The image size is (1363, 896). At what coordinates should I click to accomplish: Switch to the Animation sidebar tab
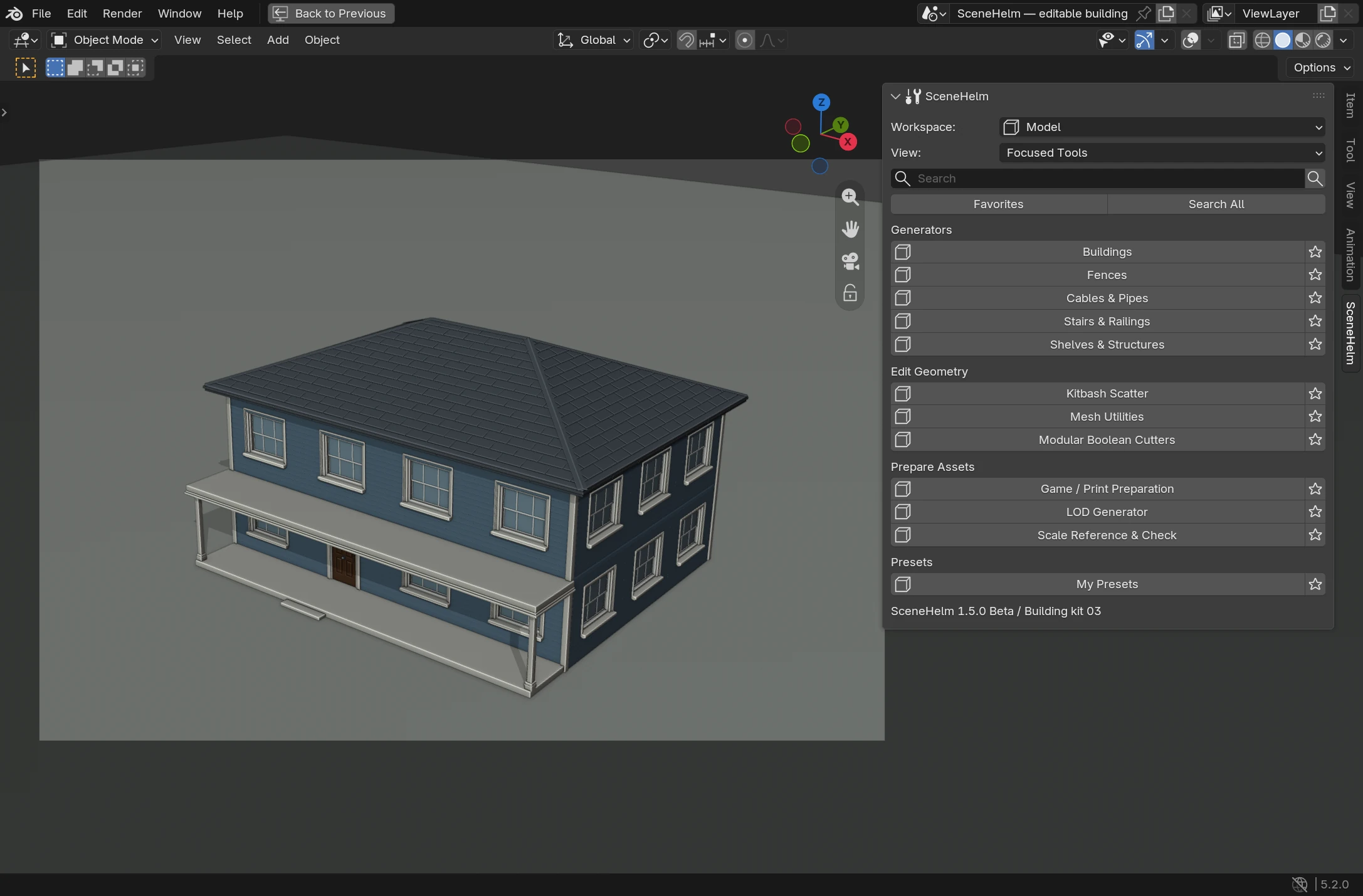1350,255
